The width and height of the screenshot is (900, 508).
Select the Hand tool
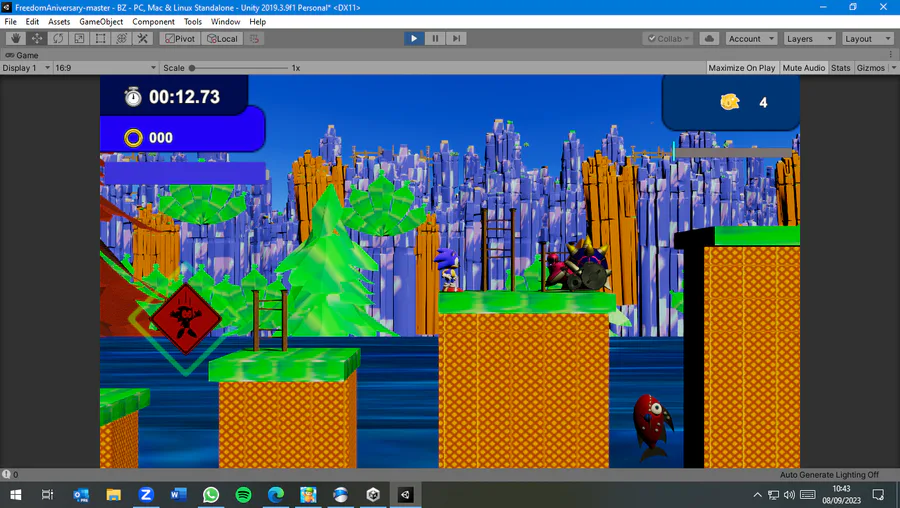15,38
